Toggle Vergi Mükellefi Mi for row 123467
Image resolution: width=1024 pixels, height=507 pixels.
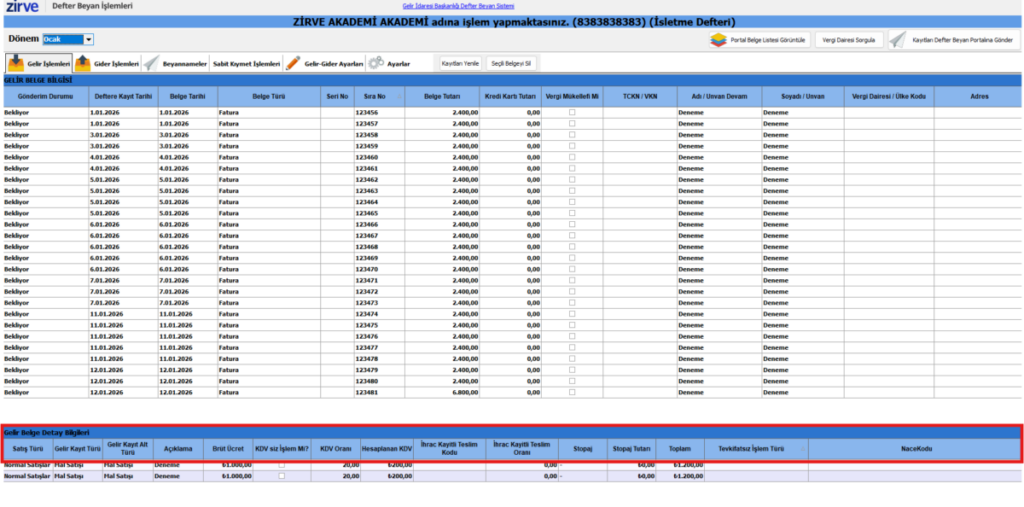pos(573,235)
